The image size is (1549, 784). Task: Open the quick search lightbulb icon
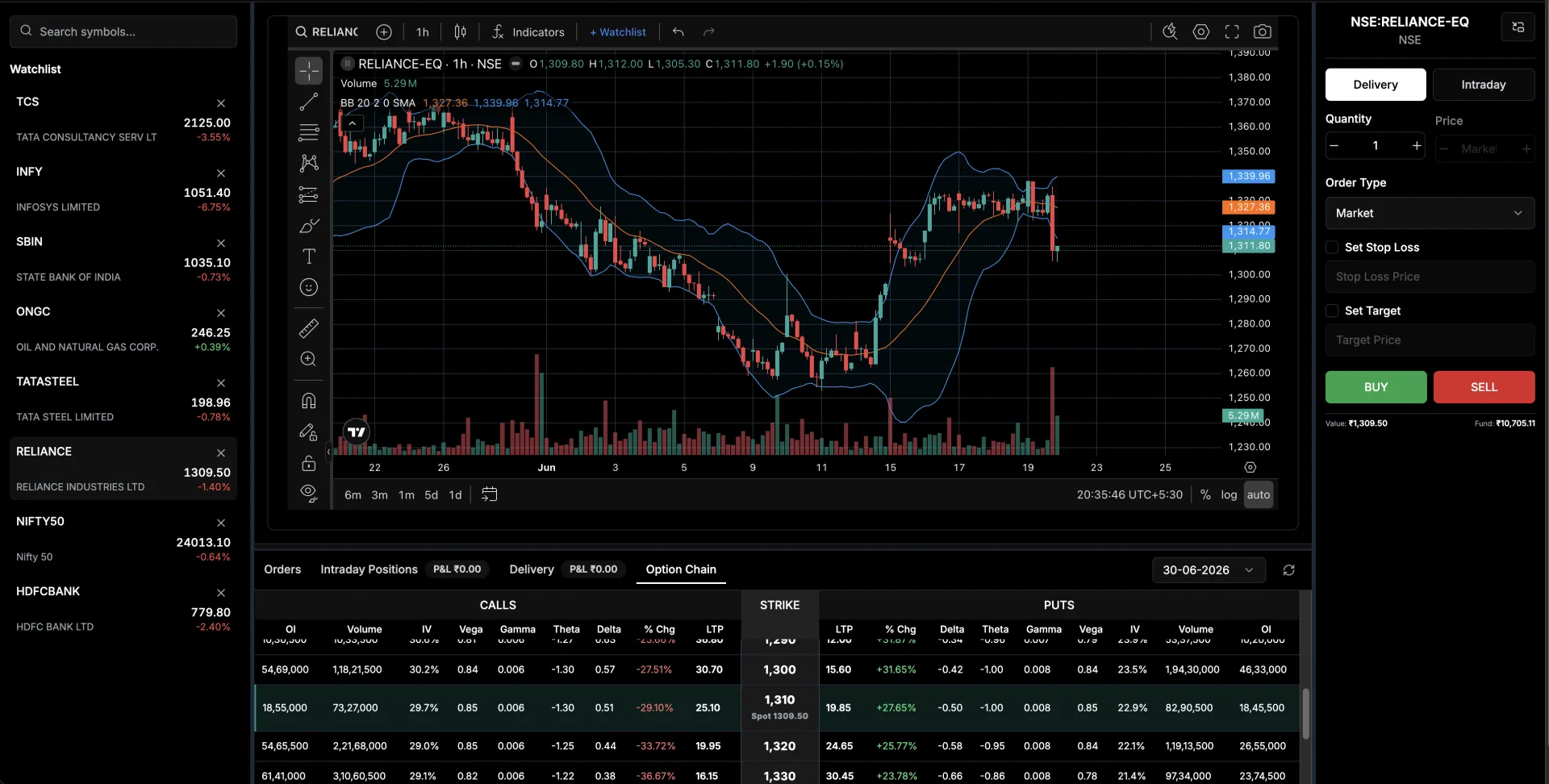[1170, 31]
